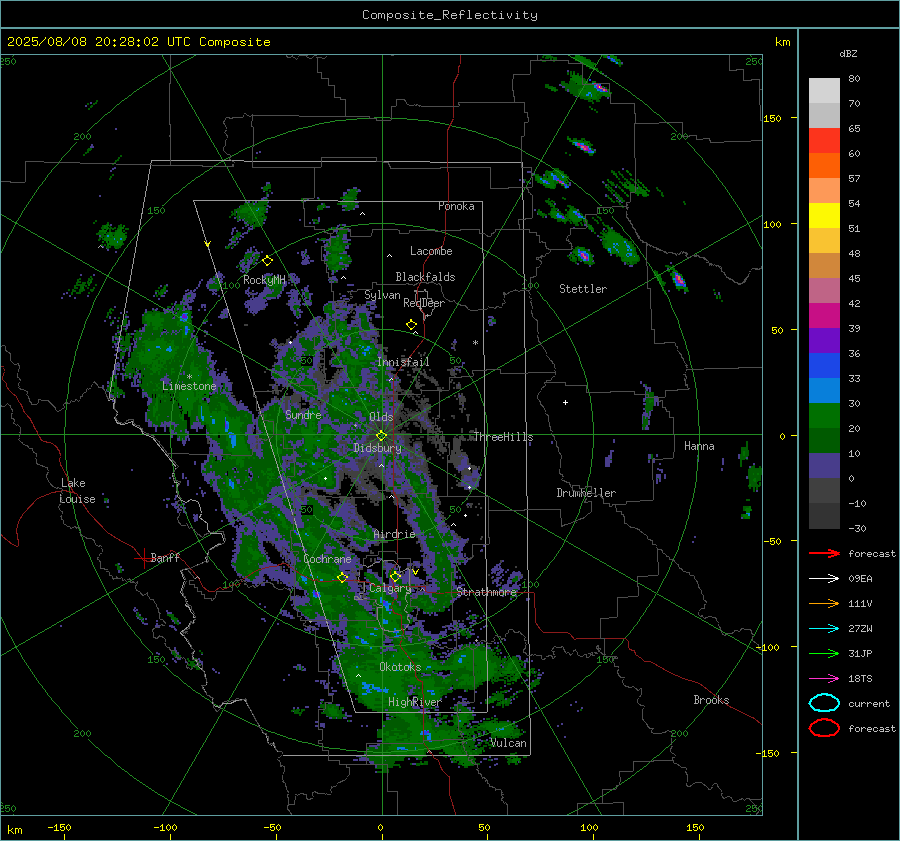Select the Hanna town label
This screenshot has width=900, height=841.
pos(699,446)
